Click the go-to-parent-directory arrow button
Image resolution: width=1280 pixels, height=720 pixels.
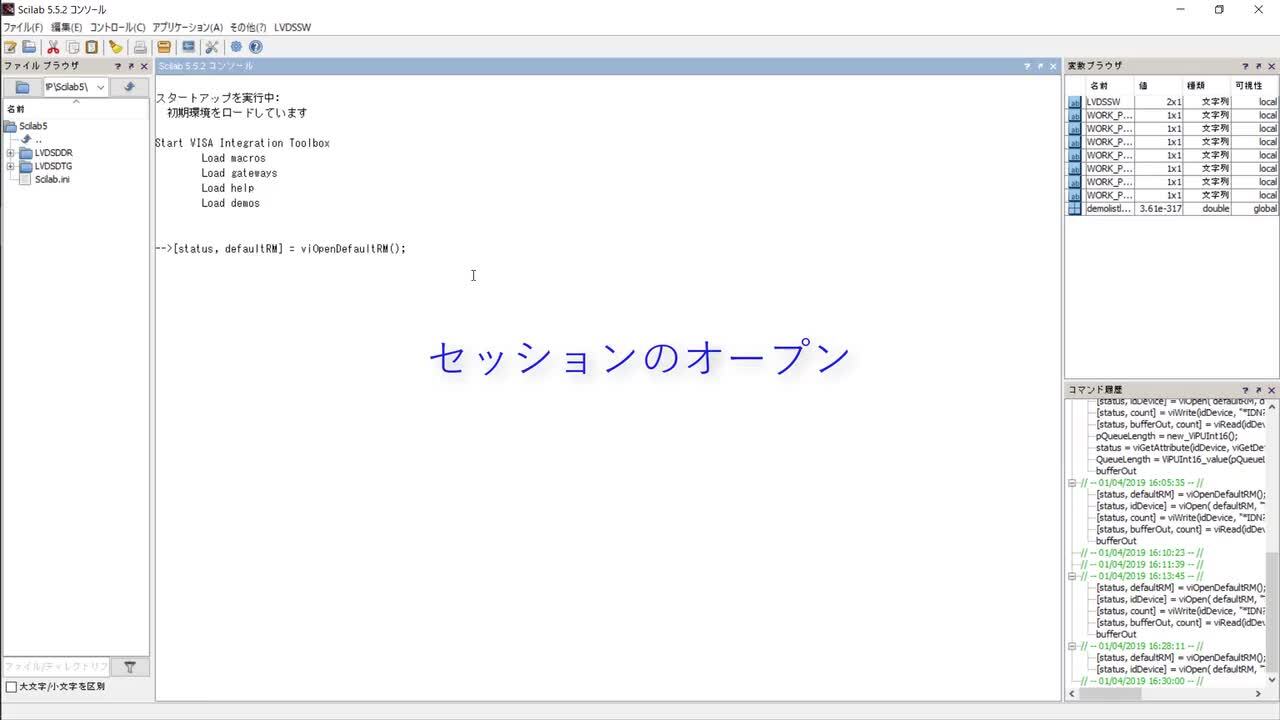tap(129, 87)
